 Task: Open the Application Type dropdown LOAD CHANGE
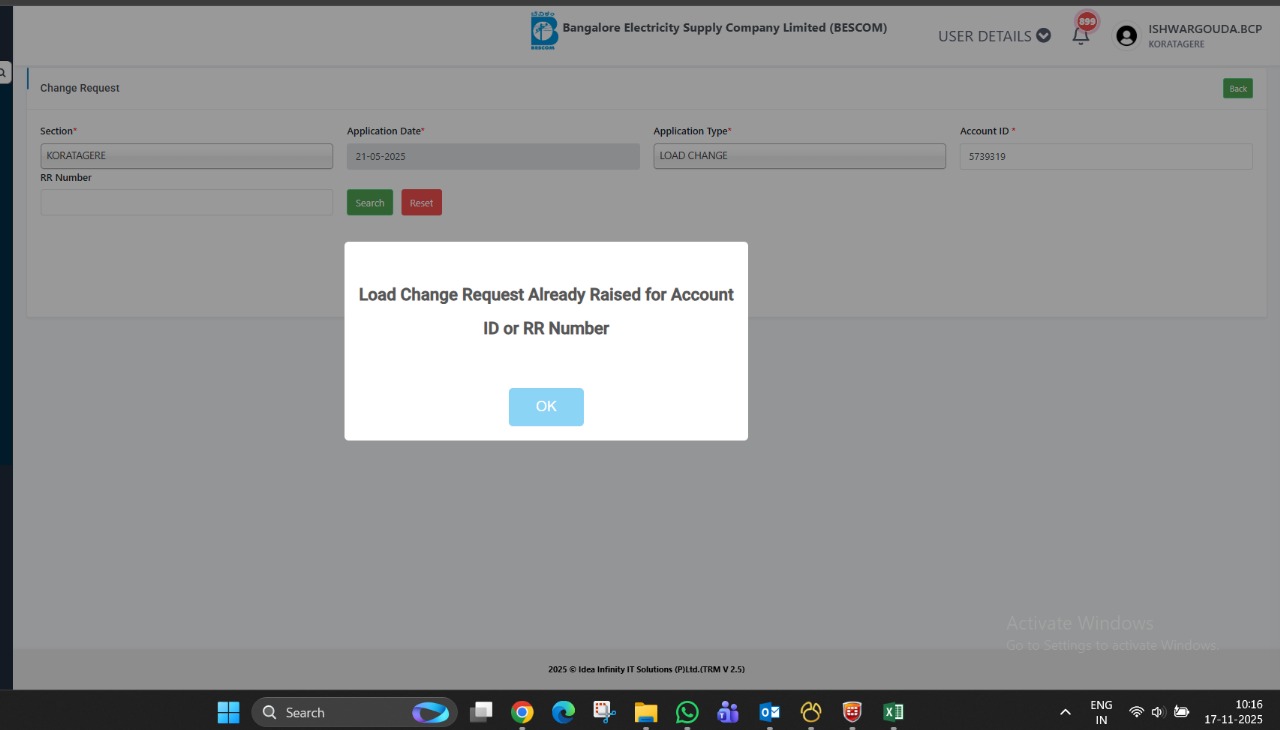(x=799, y=156)
